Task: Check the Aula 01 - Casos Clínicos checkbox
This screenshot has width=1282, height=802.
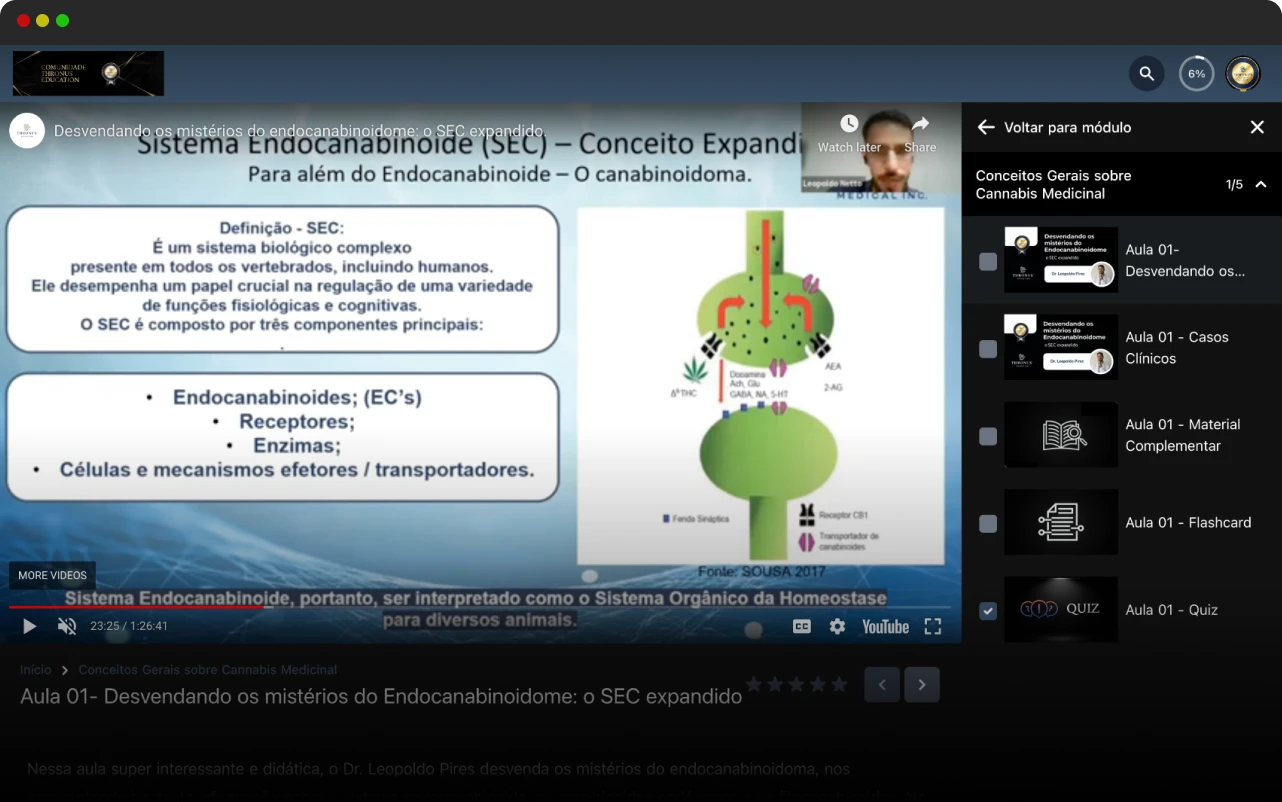Action: [x=988, y=348]
